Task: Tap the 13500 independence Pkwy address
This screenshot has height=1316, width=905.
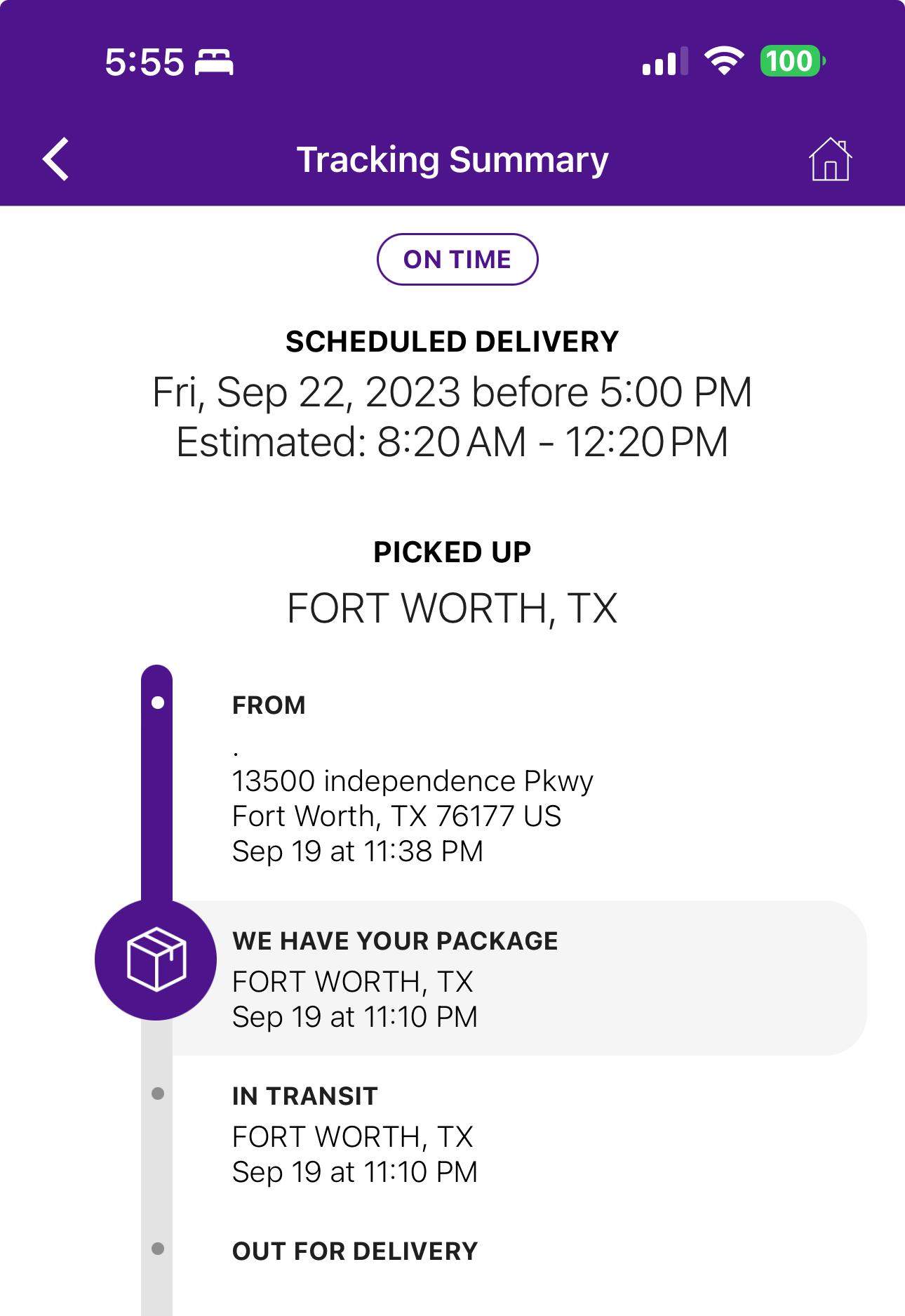Action: click(x=413, y=781)
